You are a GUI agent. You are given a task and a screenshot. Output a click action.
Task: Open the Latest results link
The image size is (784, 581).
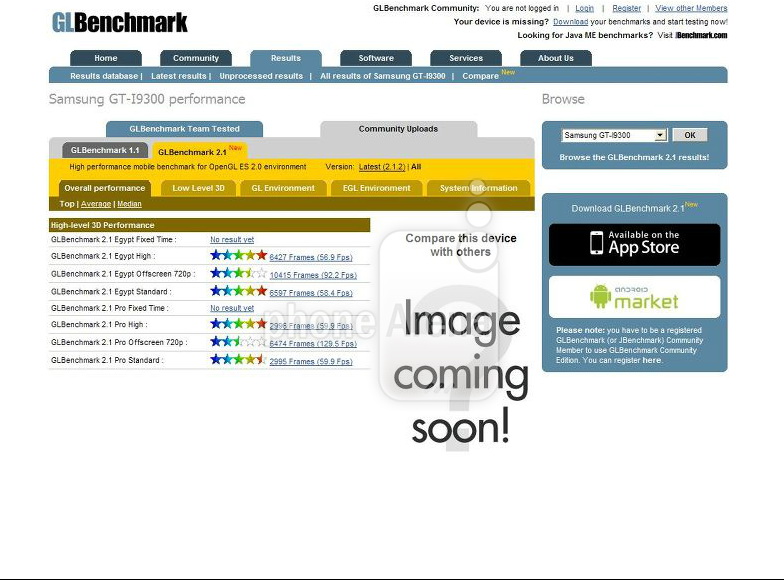coord(179,76)
